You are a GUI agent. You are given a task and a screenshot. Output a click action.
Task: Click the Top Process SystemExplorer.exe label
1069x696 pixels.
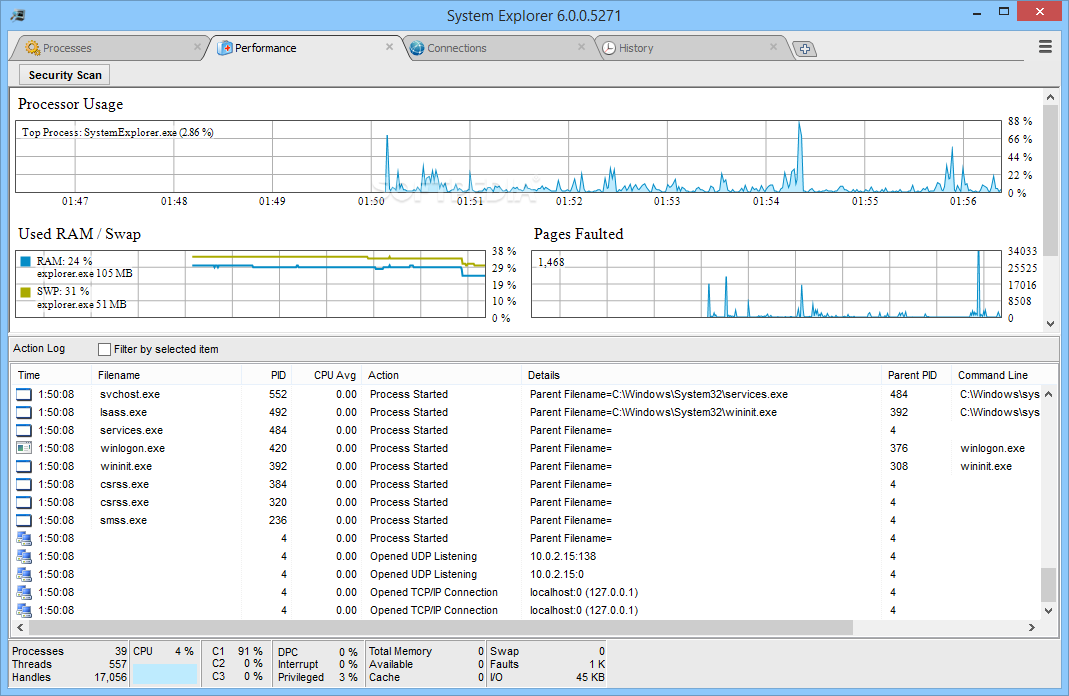(x=117, y=132)
